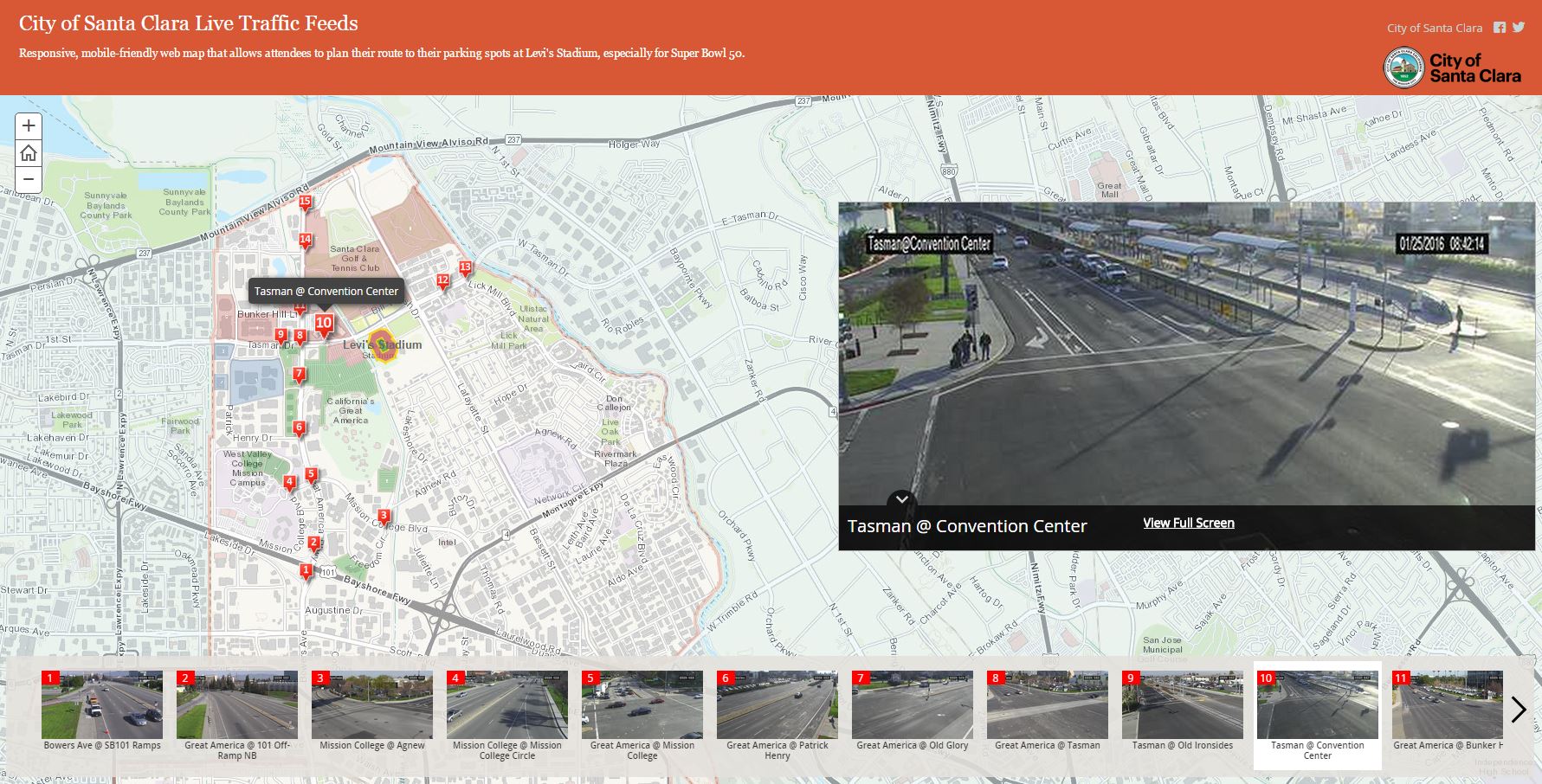1542x784 pixels.
Task: Select map marker 15 on the map
Action: 305,203
